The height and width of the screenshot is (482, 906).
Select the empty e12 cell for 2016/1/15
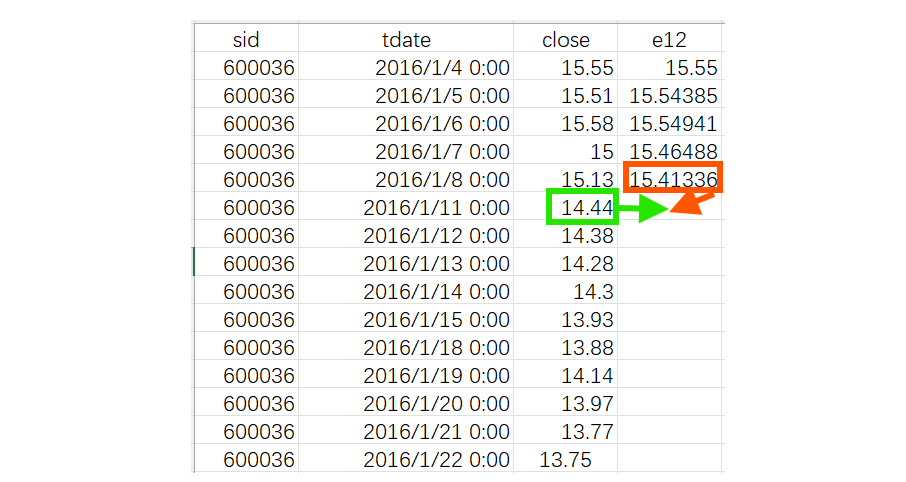(669, 319)
